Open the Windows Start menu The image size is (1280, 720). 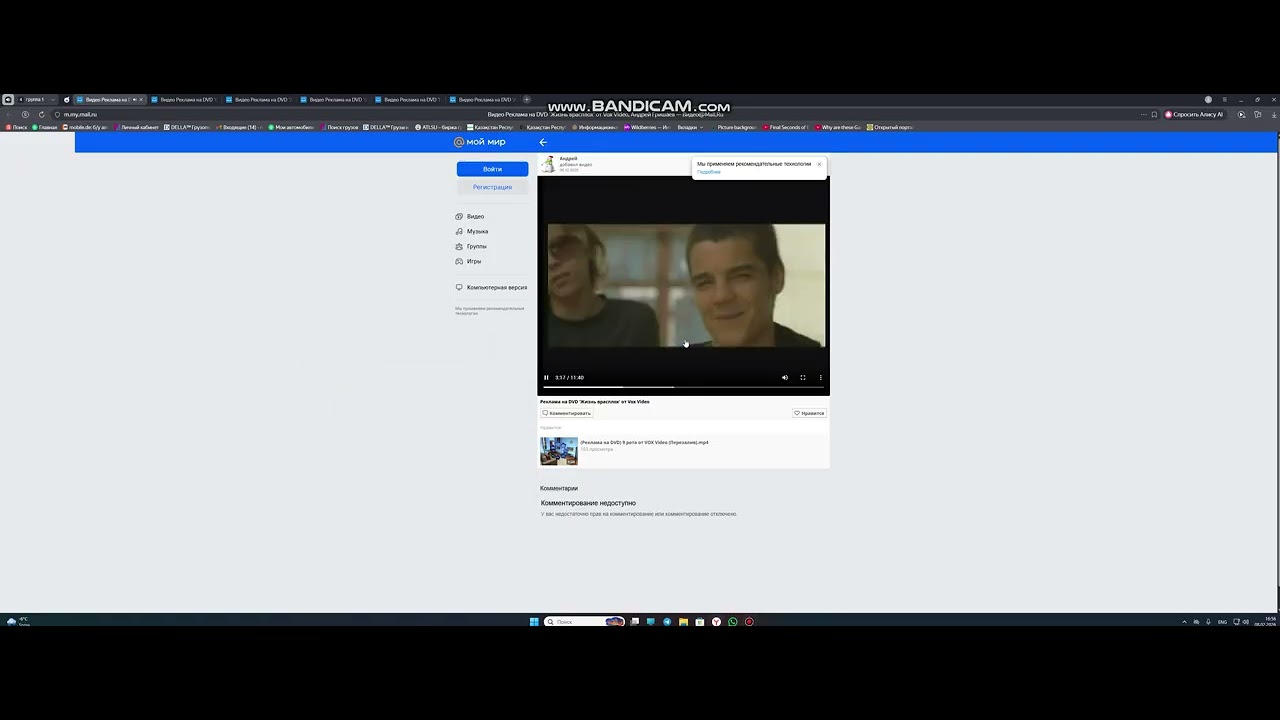(534, 622)
